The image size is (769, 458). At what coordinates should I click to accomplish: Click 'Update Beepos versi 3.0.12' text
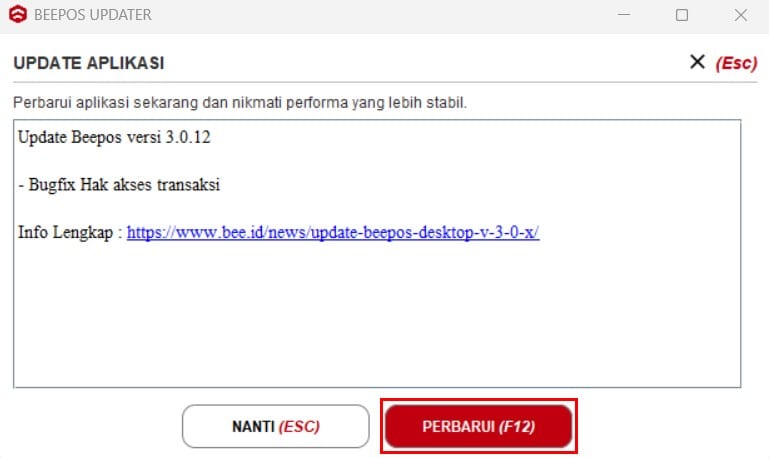(114, 137)
